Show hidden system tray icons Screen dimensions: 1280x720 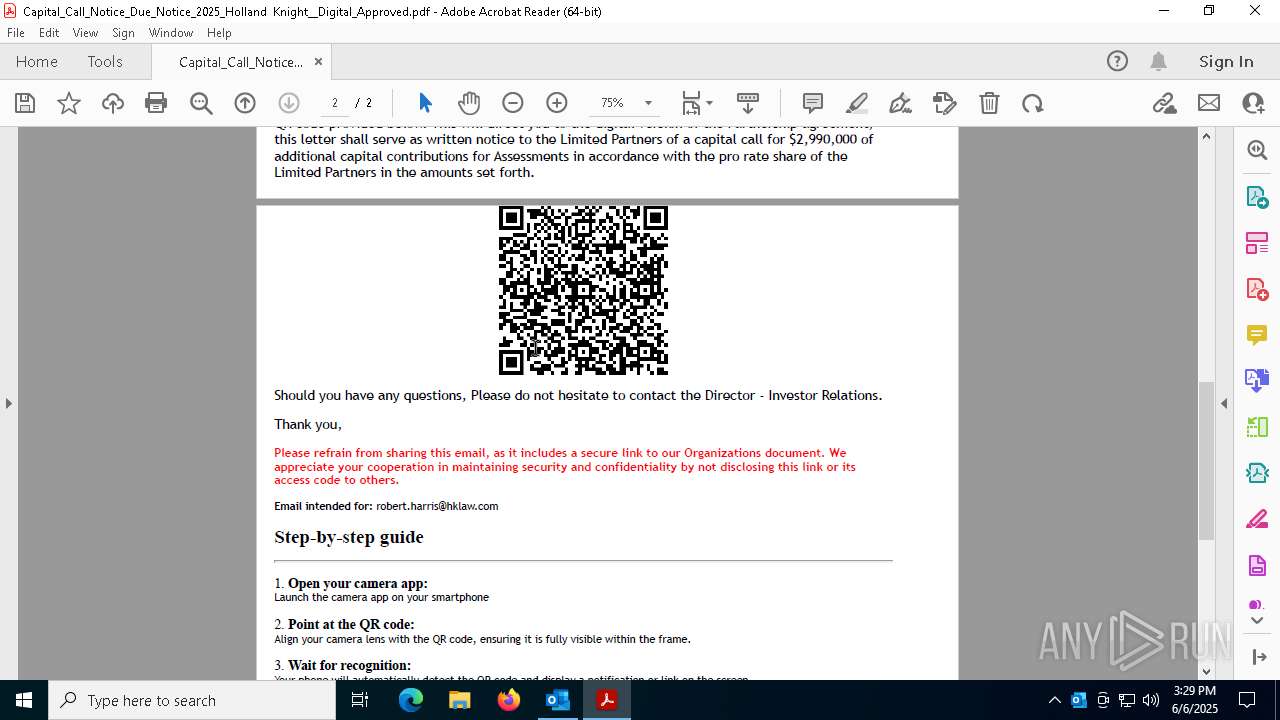(1054, 700)
